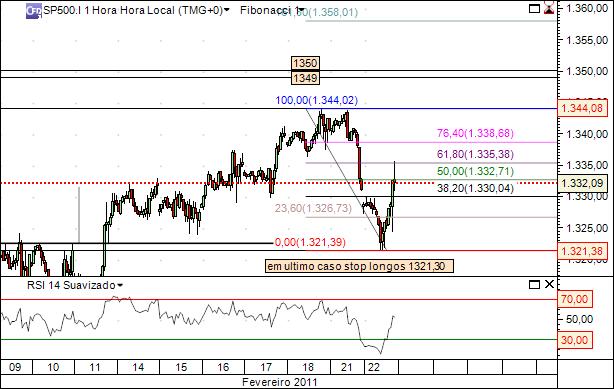Viewport: 614px width, 389px height.
Task: Click date 17 on the time axis
Action: coord(266,367)
